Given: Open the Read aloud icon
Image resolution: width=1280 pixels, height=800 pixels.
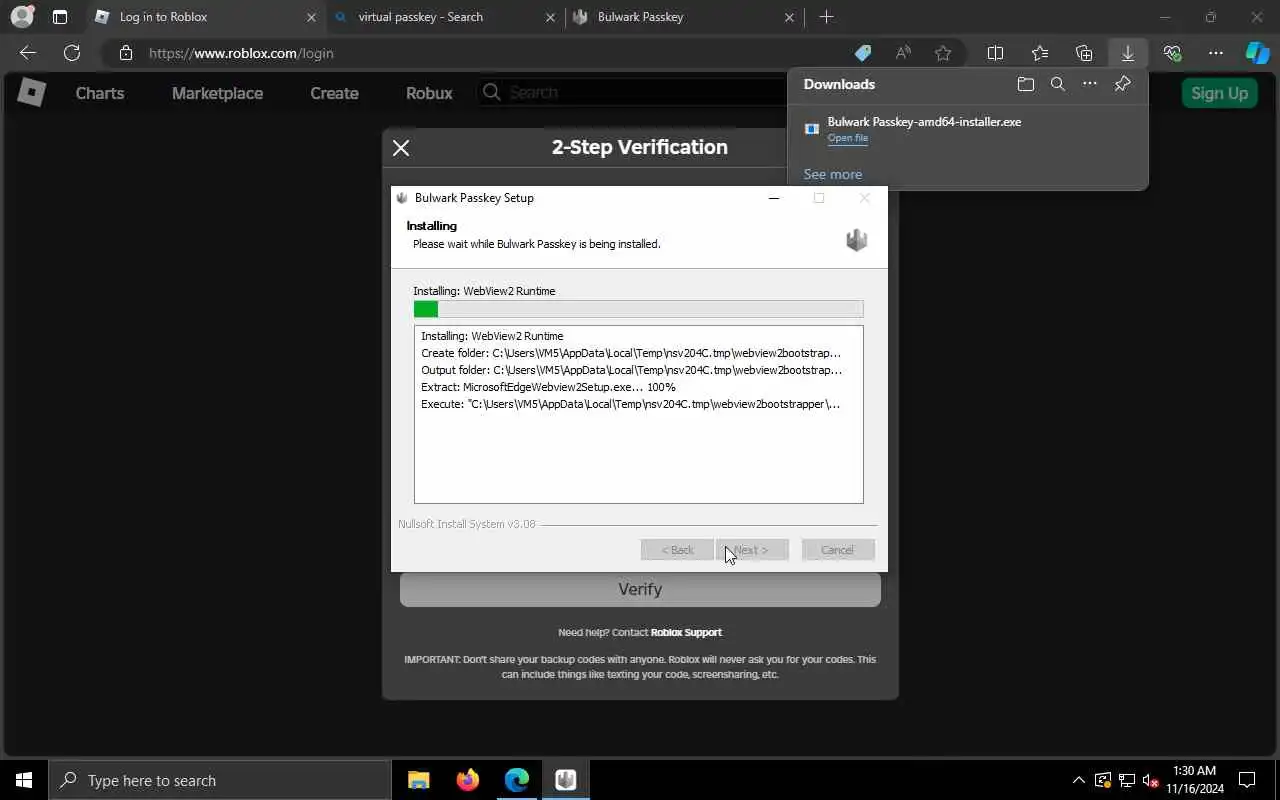Looking at the screenshot, I should (x=903, y=53).
